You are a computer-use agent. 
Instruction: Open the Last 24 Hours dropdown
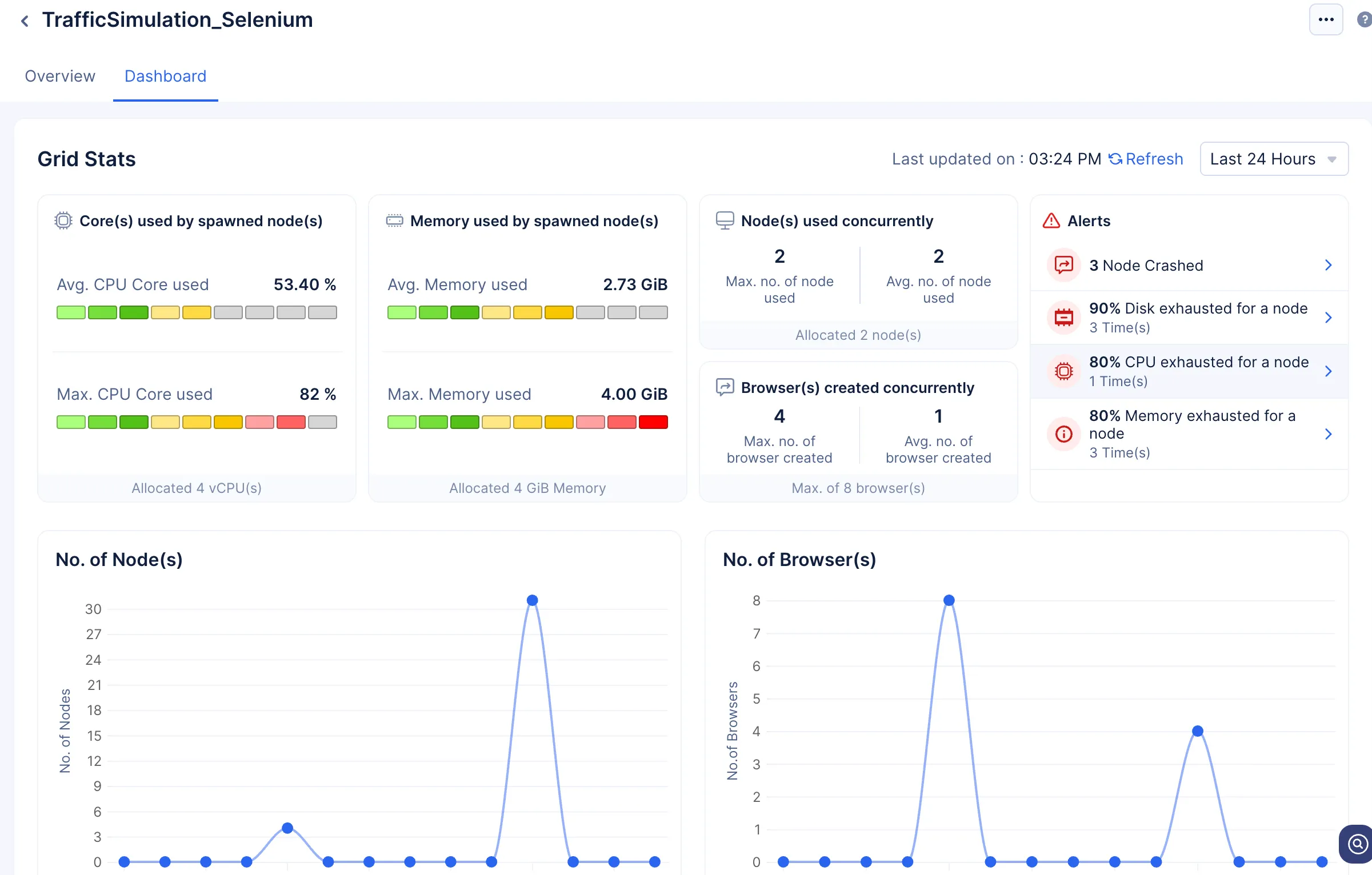tap(1274, 159)
